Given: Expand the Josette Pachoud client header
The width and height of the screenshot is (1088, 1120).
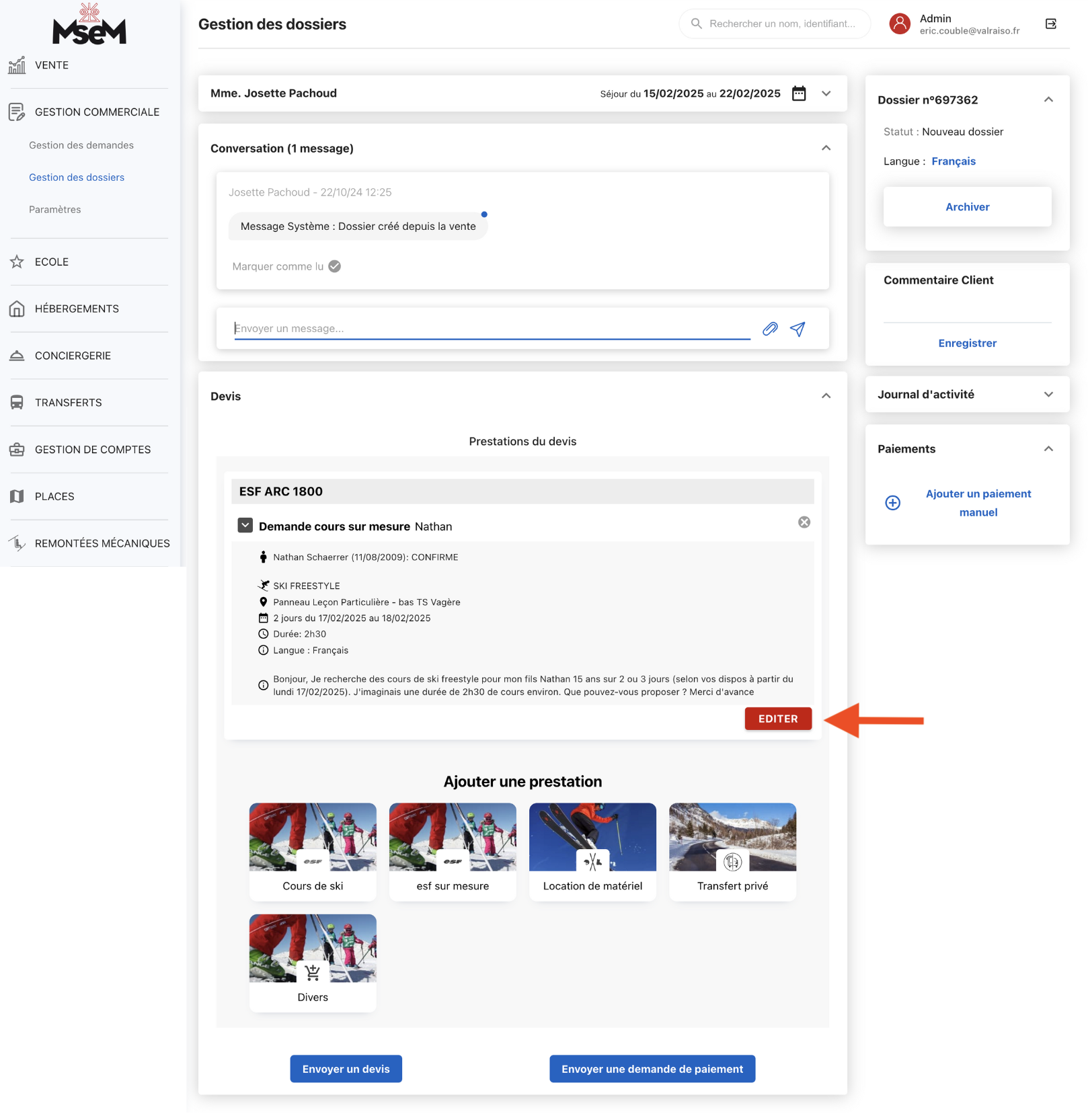Looking at the screenshot, I should (826, 93).
